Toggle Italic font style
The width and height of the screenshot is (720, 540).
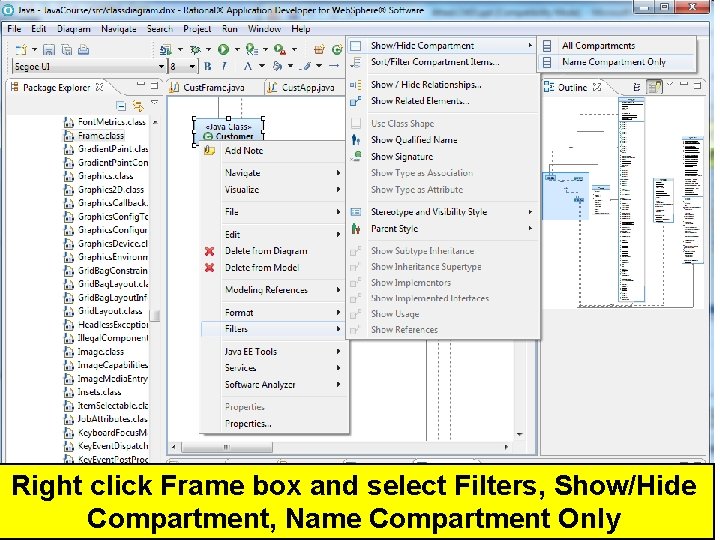click(224, 67)
